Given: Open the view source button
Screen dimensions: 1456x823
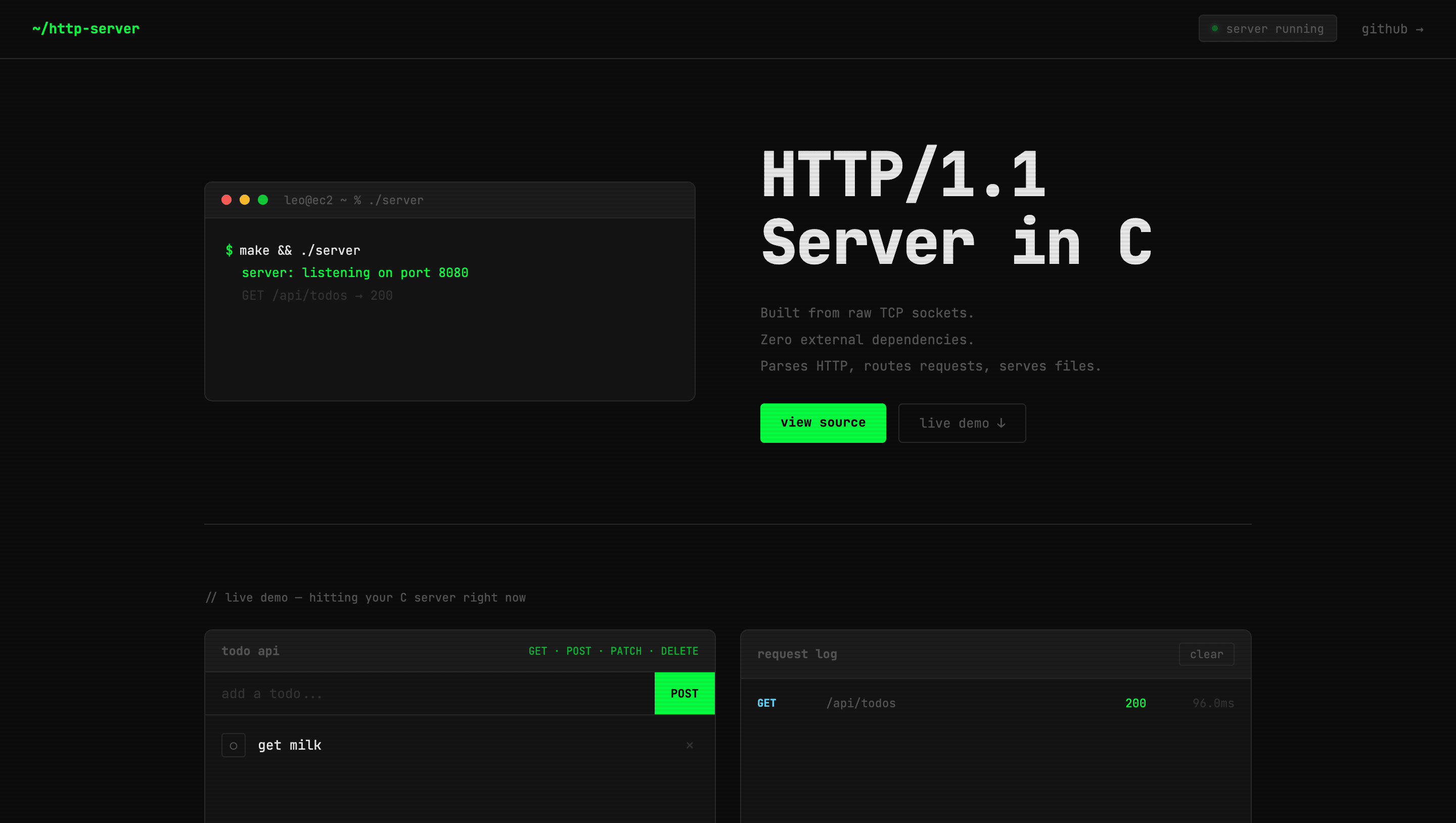Looking at the screenshot, I should click(823, 423).
